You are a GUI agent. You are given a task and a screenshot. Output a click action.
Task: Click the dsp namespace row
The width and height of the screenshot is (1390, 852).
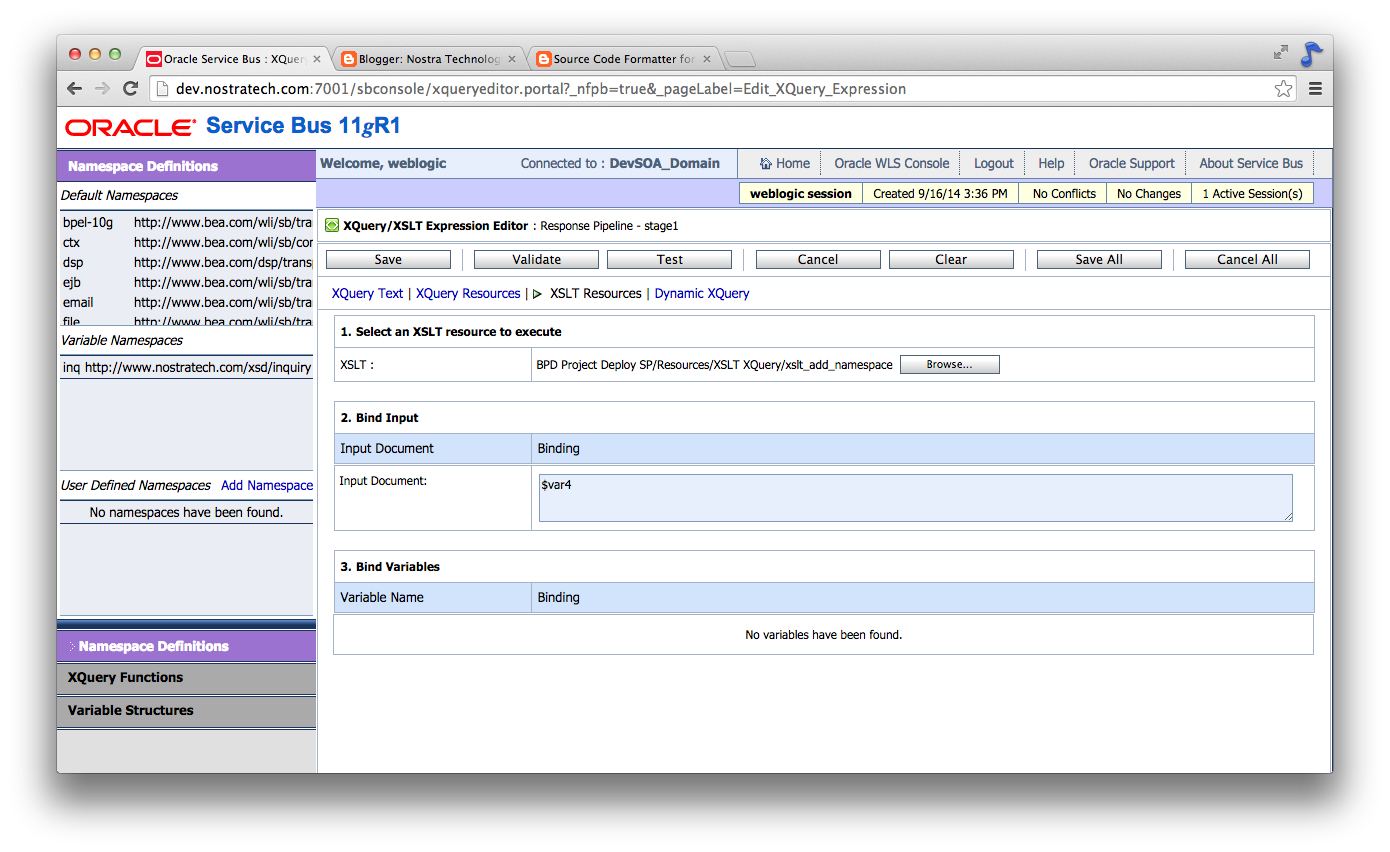187,263
